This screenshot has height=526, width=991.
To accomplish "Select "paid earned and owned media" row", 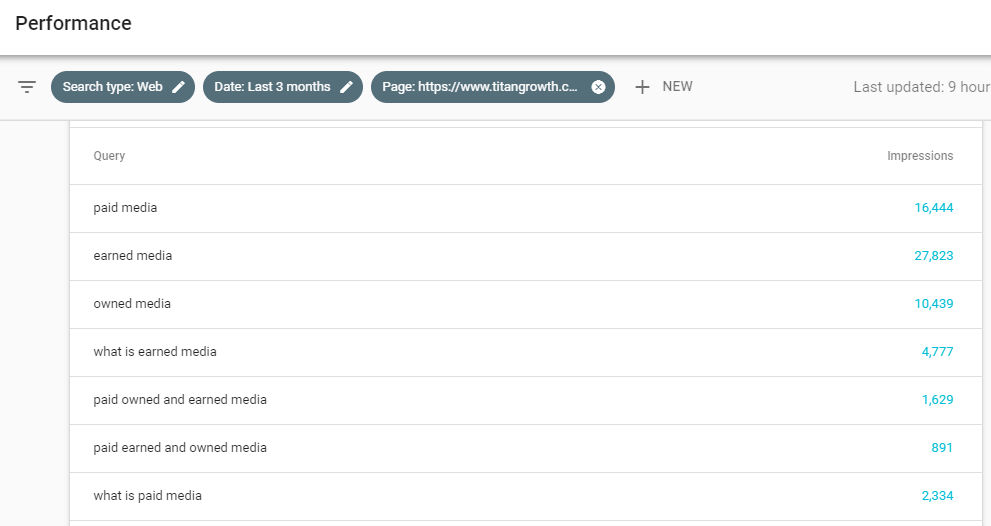I will 180,448.
